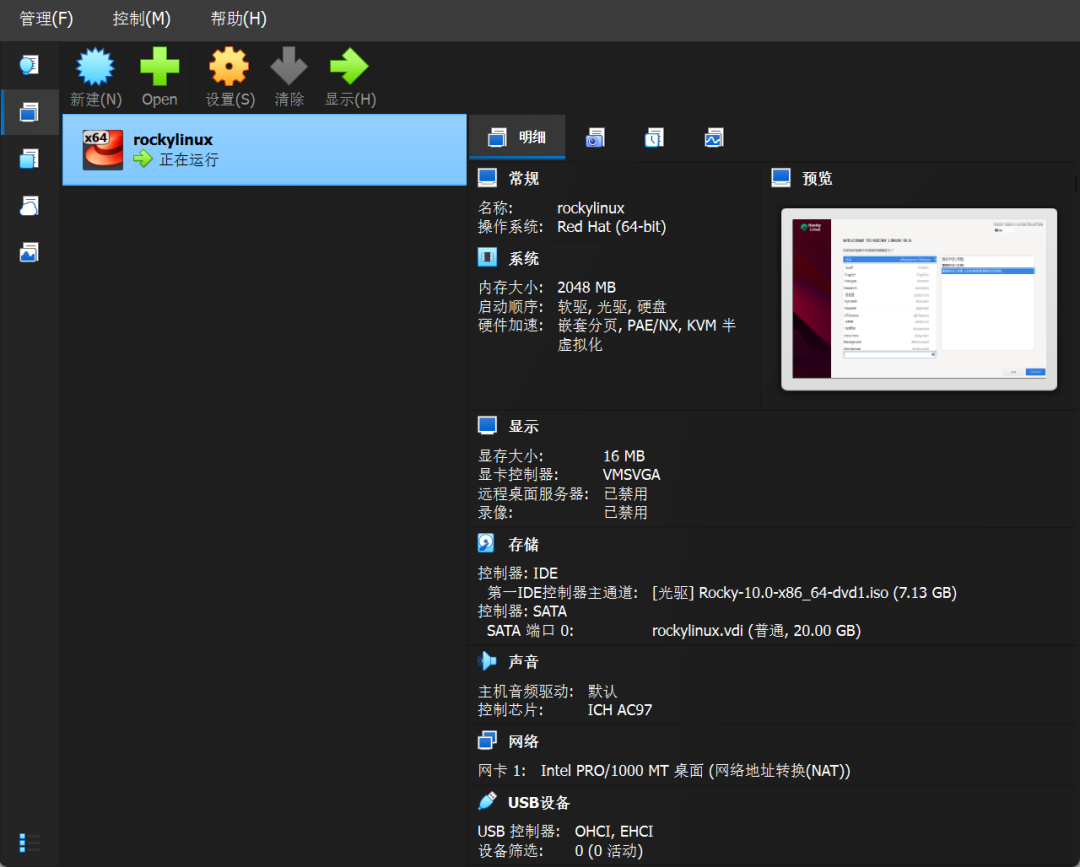Click the 存储 storage section heading

[523, 545]
